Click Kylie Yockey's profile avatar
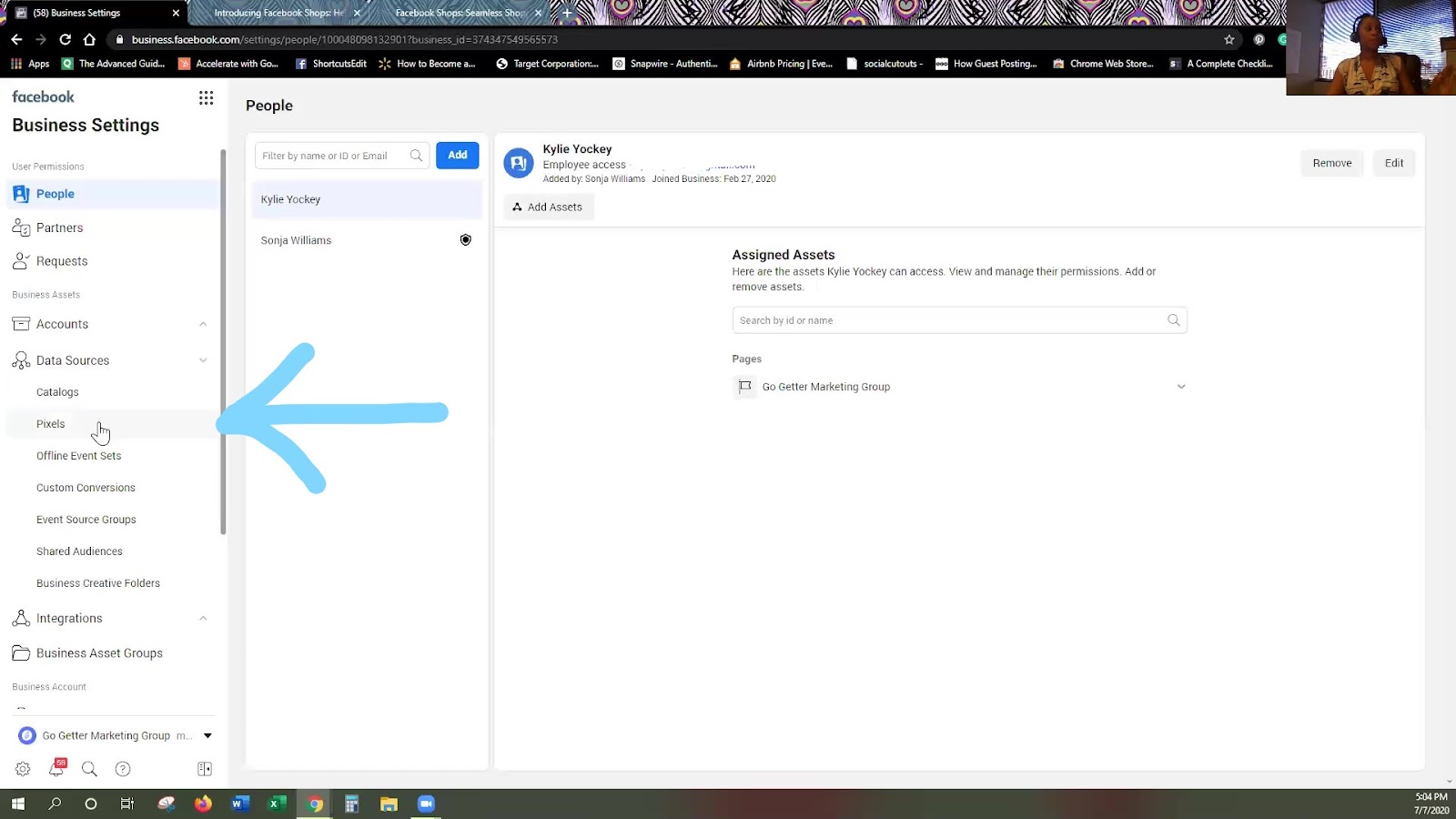Viewport: 1456px width, 819px height. click(x=519, y=163)
